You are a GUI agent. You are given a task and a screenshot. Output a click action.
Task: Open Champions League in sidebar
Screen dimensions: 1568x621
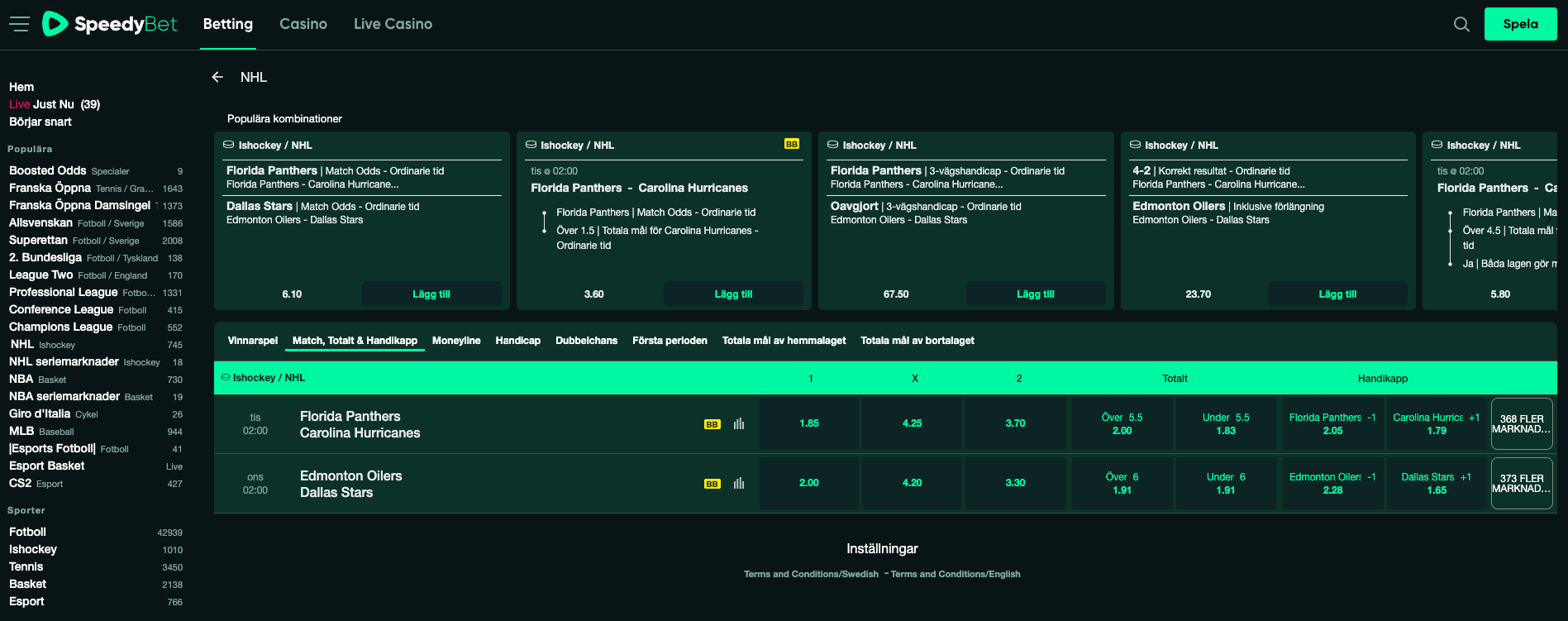pos(96,327)
